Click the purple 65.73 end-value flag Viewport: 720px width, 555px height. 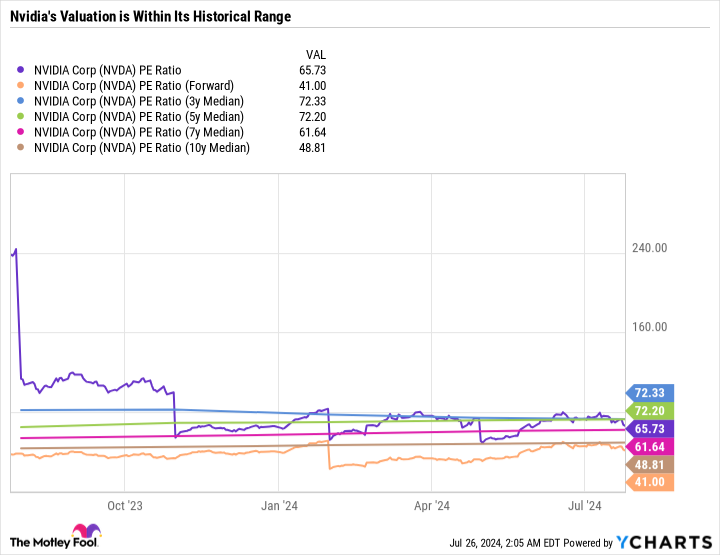650,429
